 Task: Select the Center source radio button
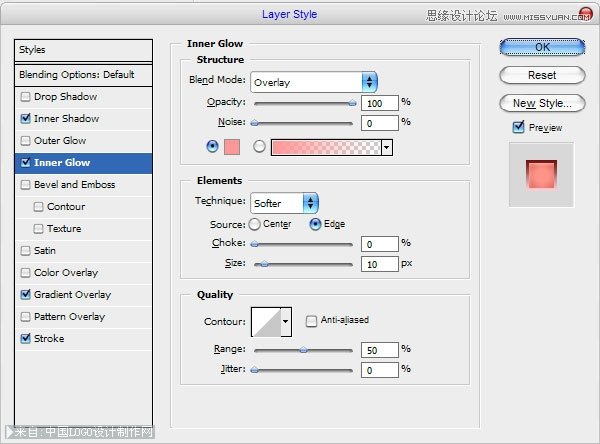click(x=254, y=224)
